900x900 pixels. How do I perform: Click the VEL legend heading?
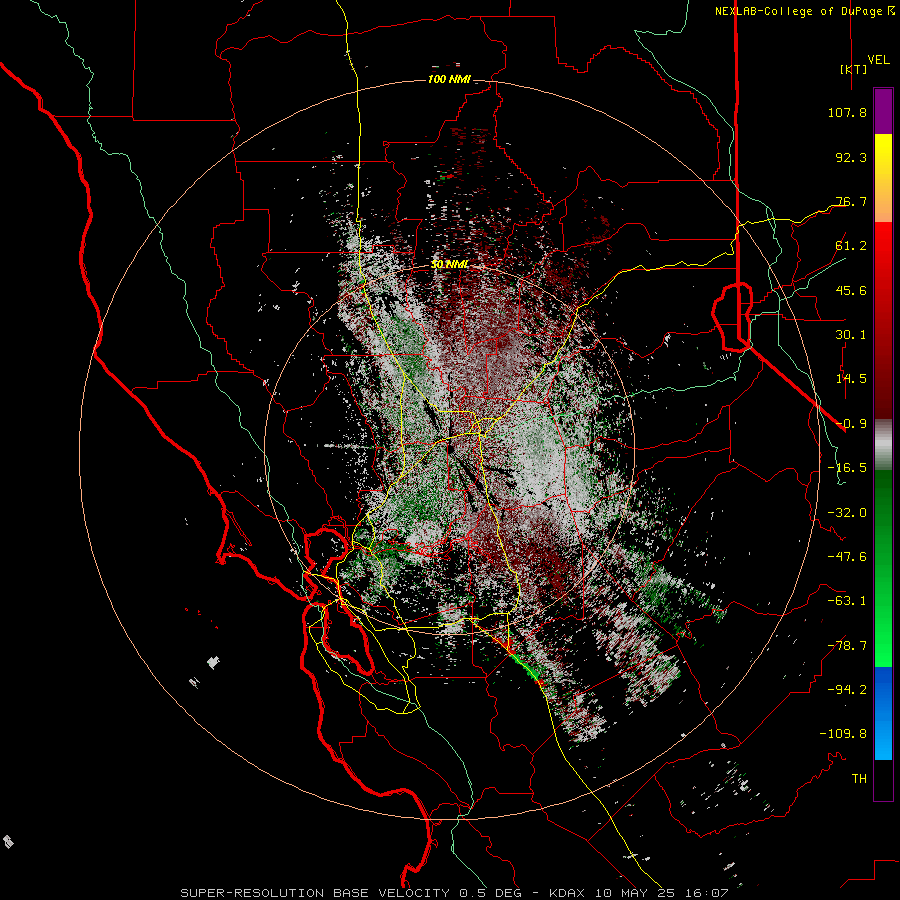click(x=878, y=60)
